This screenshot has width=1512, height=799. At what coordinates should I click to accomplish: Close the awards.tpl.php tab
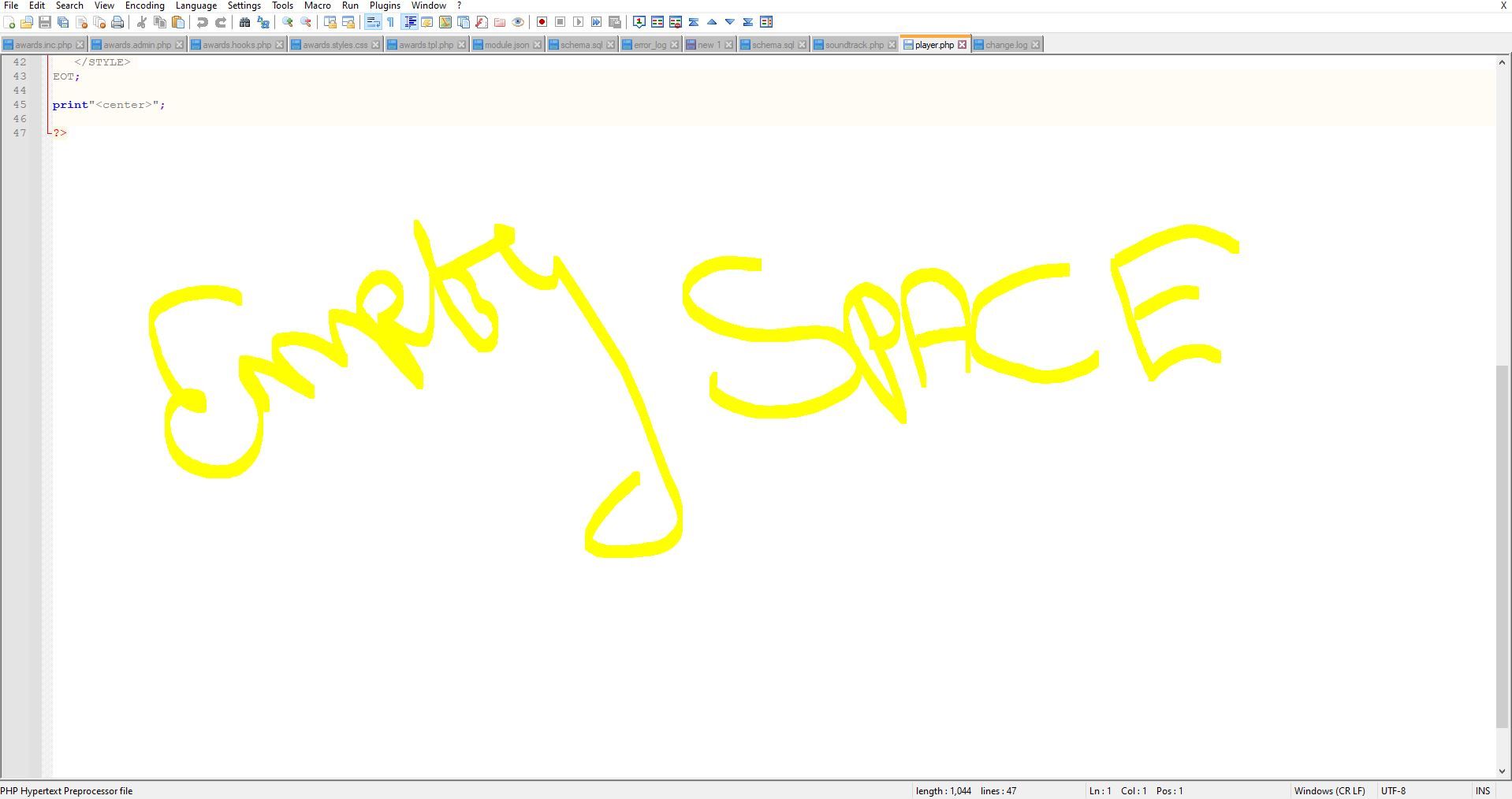(x=462, y=45)
